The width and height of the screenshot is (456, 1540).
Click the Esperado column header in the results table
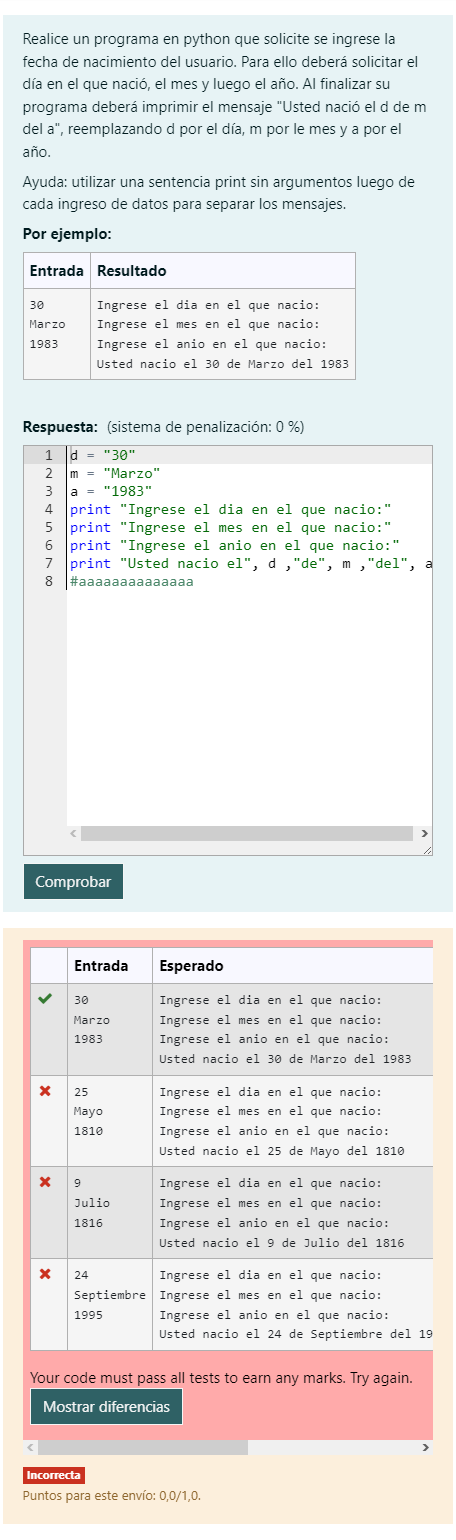[x=191, y=966]
